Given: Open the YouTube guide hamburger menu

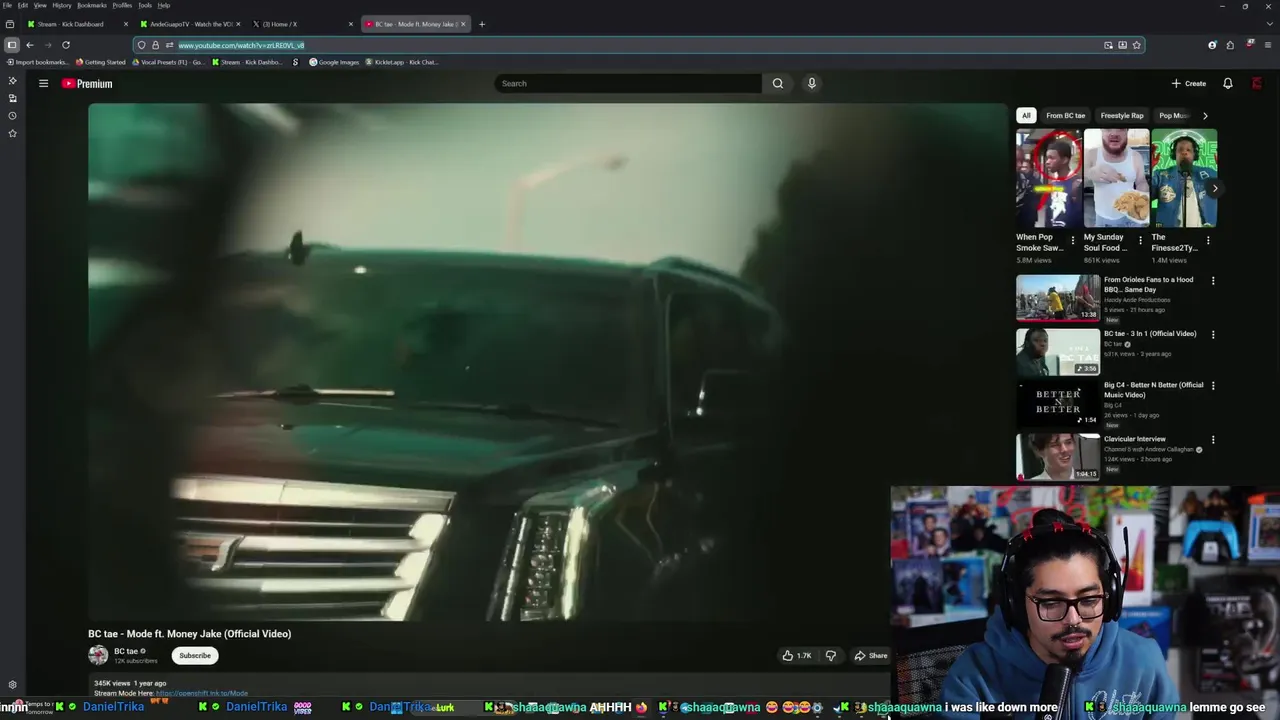Looking at the screenshot, I should pyautogui.click(x=43, y=83).
